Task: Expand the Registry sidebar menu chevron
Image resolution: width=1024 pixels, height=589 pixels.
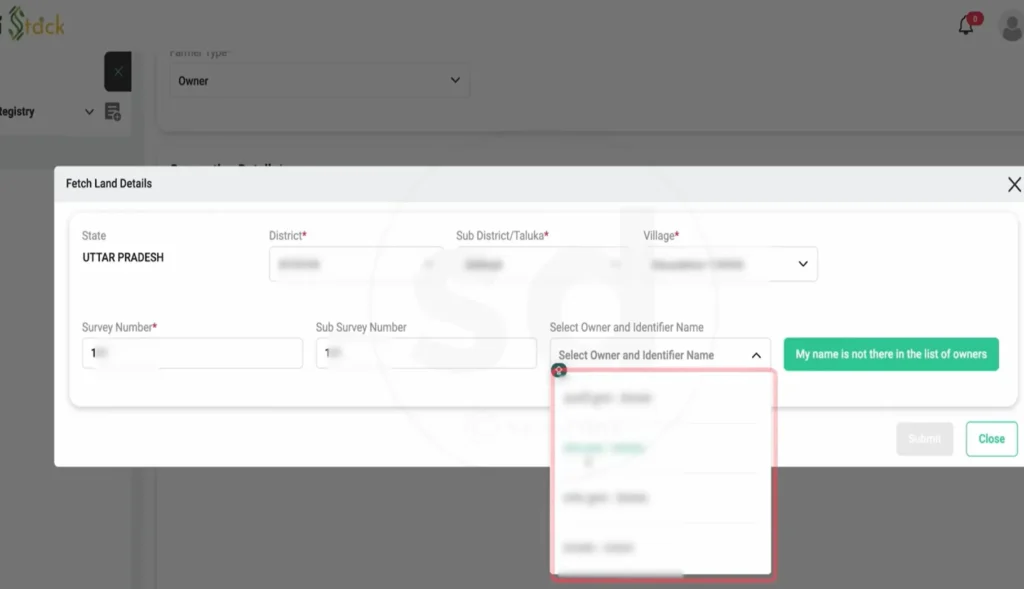Action: 89,112
